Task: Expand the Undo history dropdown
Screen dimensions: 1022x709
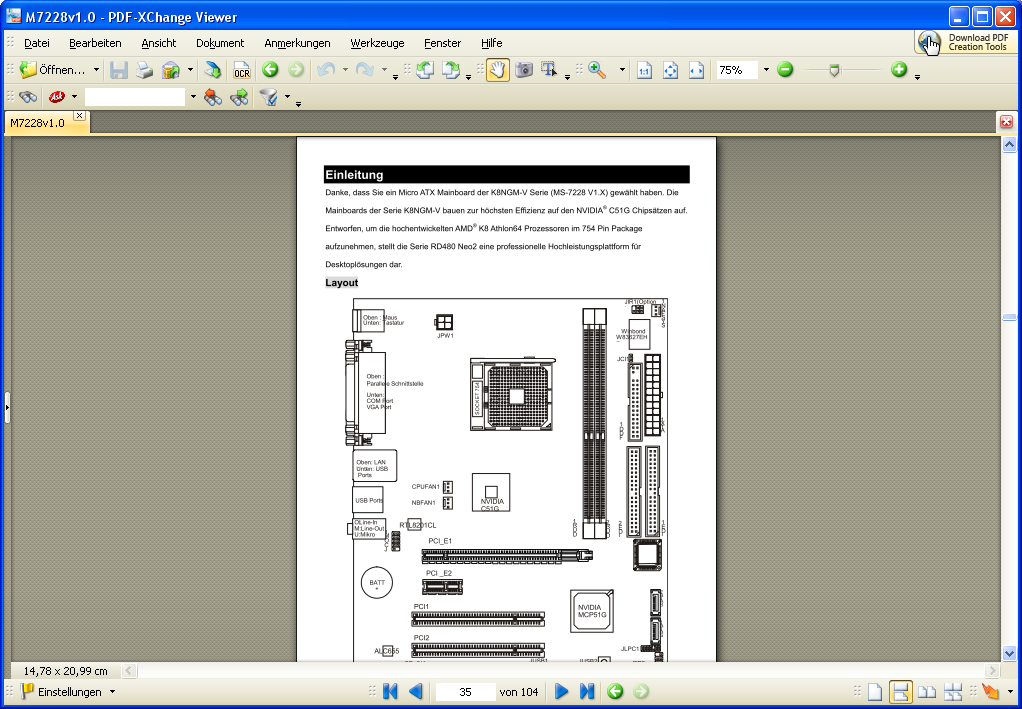Action: pos(345,70)
